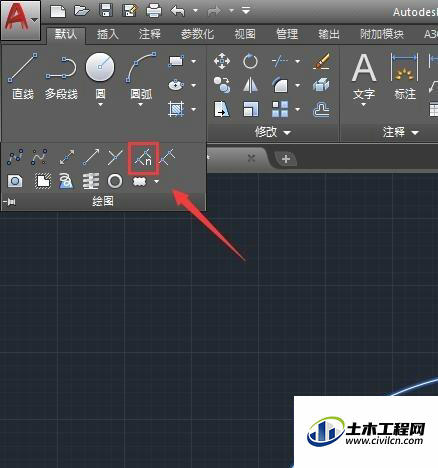Select the Scale tool
Image resolution: width=438 pixels, height=468 pixels.
250,109
